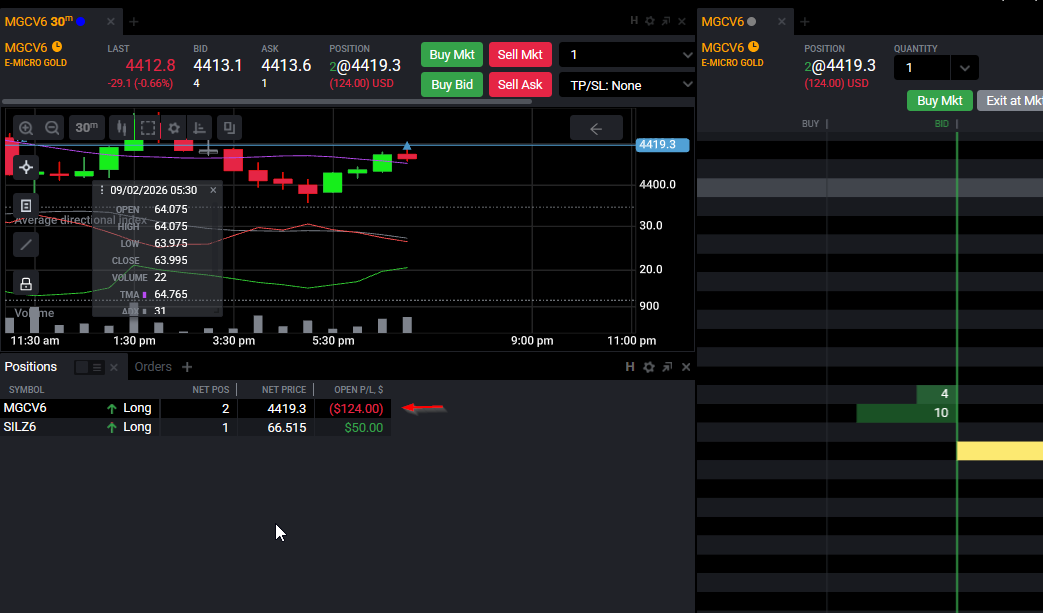The image size is (1043, 613).
Task: Open the chart data box tool
Action: tap(26, 206)
